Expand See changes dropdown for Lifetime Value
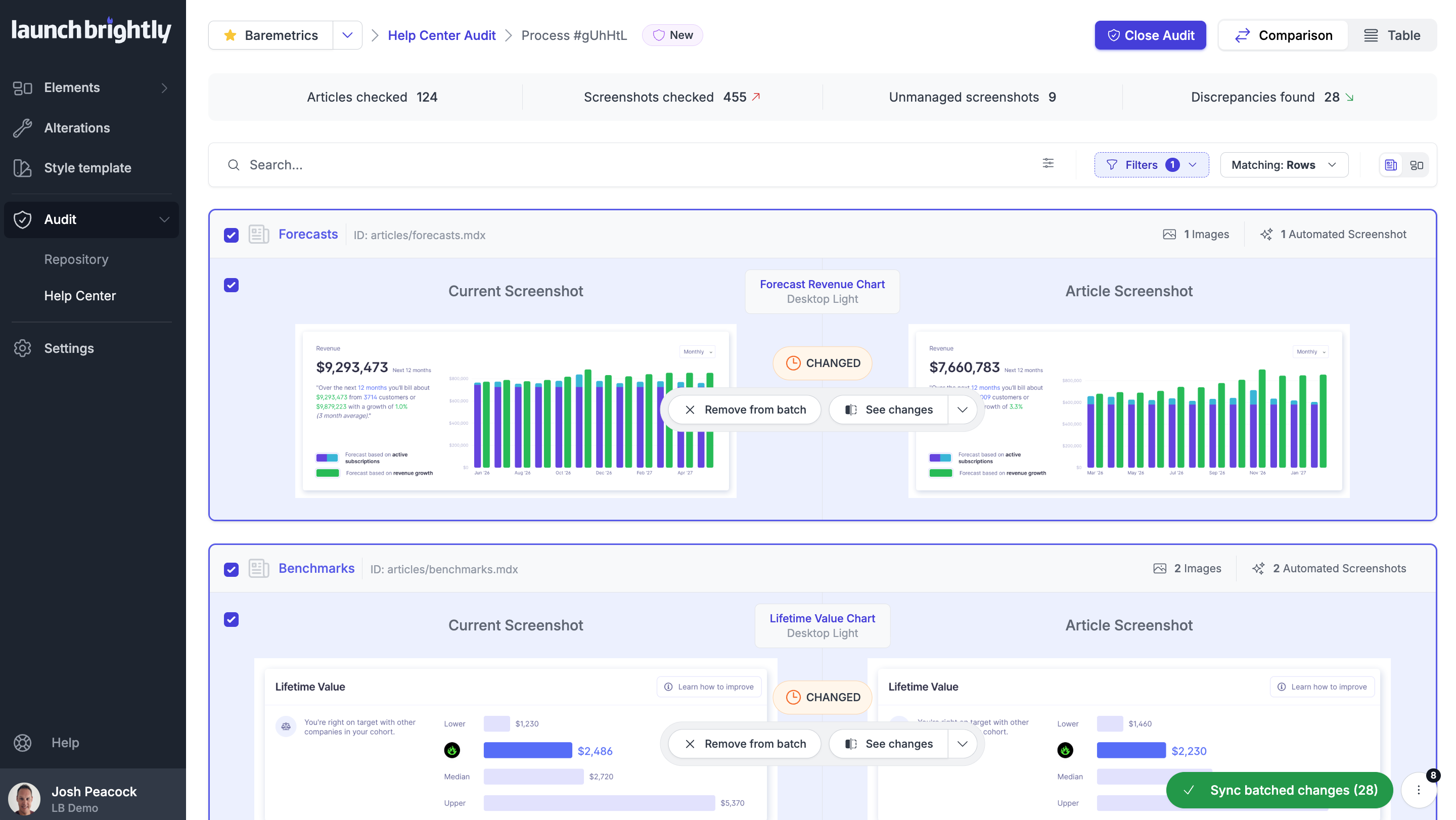Viewport: 1456px width, 820px height. pyautogui.click(x=963, y=744)
